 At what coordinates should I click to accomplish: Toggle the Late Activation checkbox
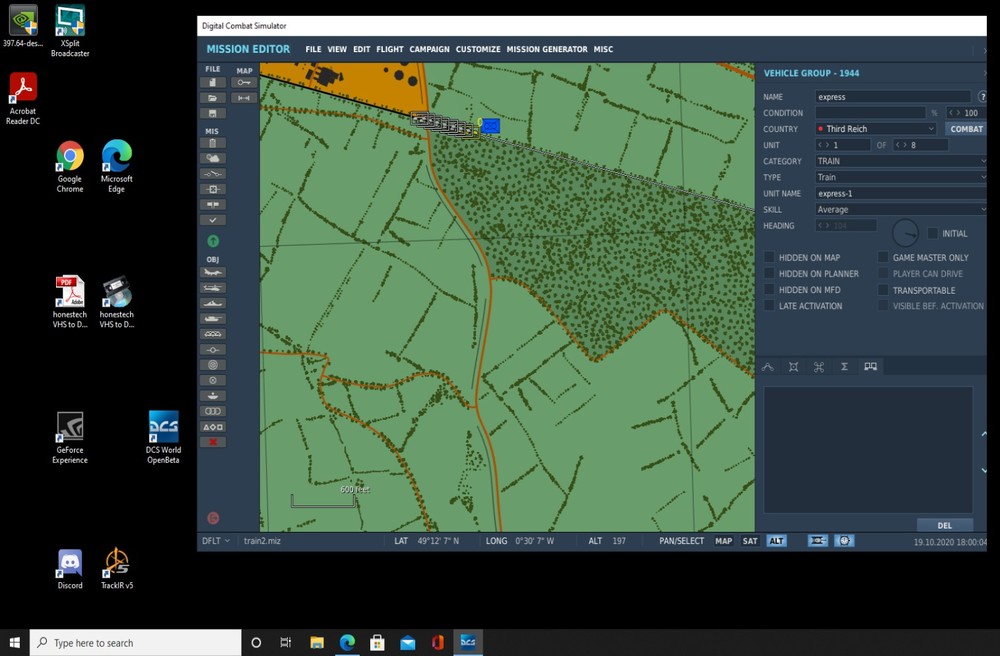[x=769, y=306]
